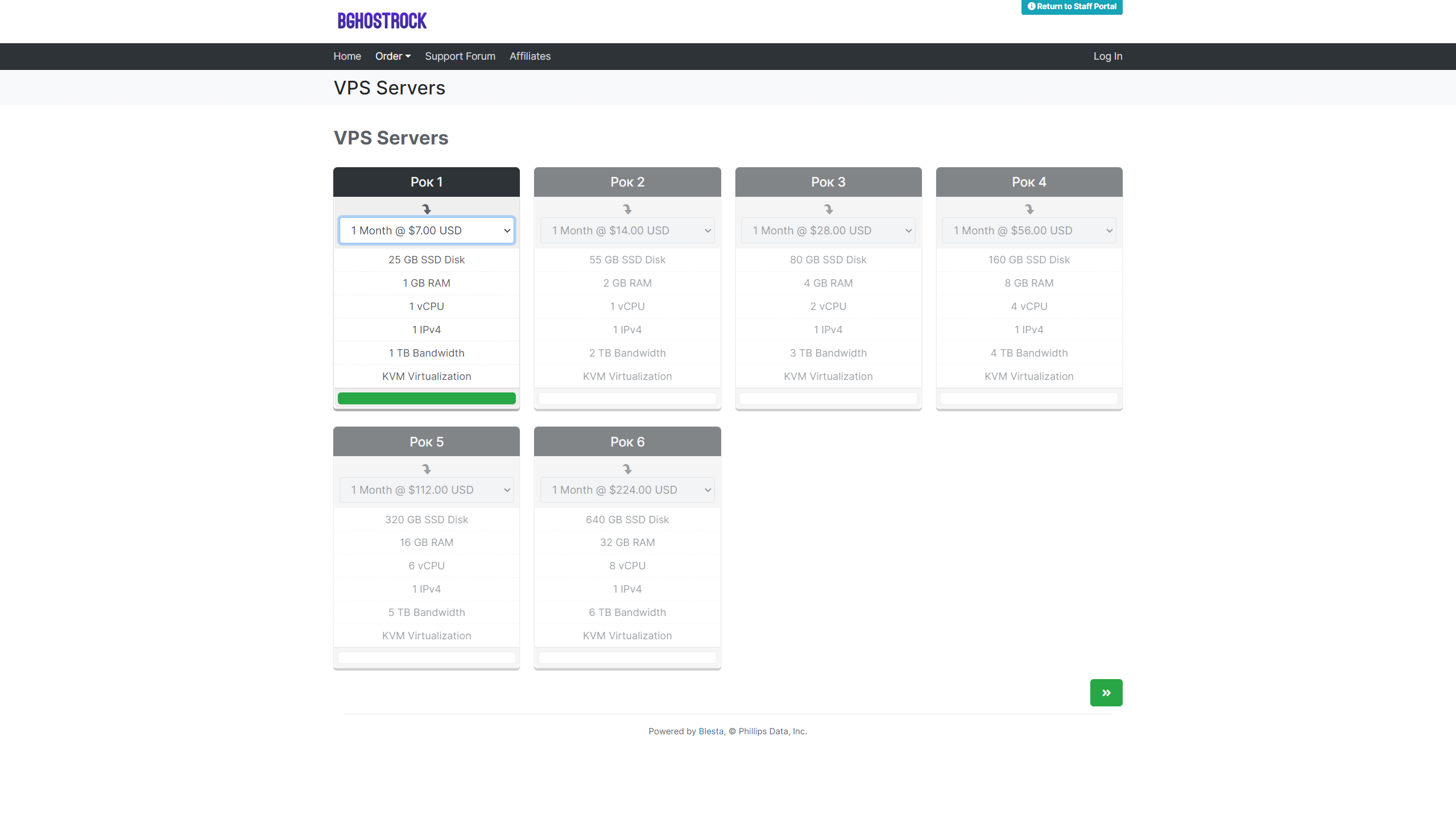The height and width of the screenshot is (819, 1456).
Task: Click "Phillips Data, Inc." footer text
Action: tap(773, 731)
